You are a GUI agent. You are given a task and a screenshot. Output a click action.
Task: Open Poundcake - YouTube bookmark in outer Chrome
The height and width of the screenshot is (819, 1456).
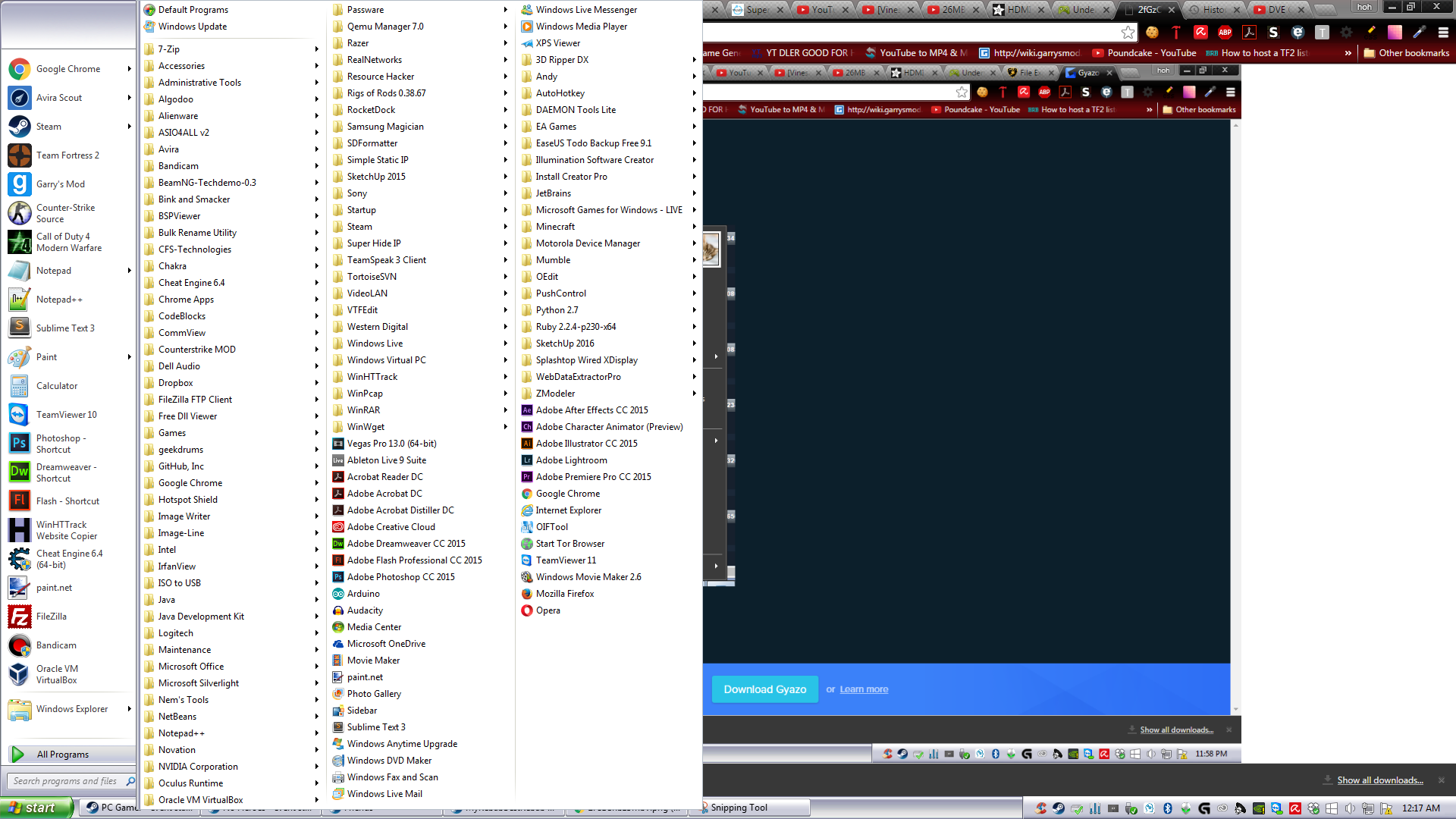[x=1144, y=53]
